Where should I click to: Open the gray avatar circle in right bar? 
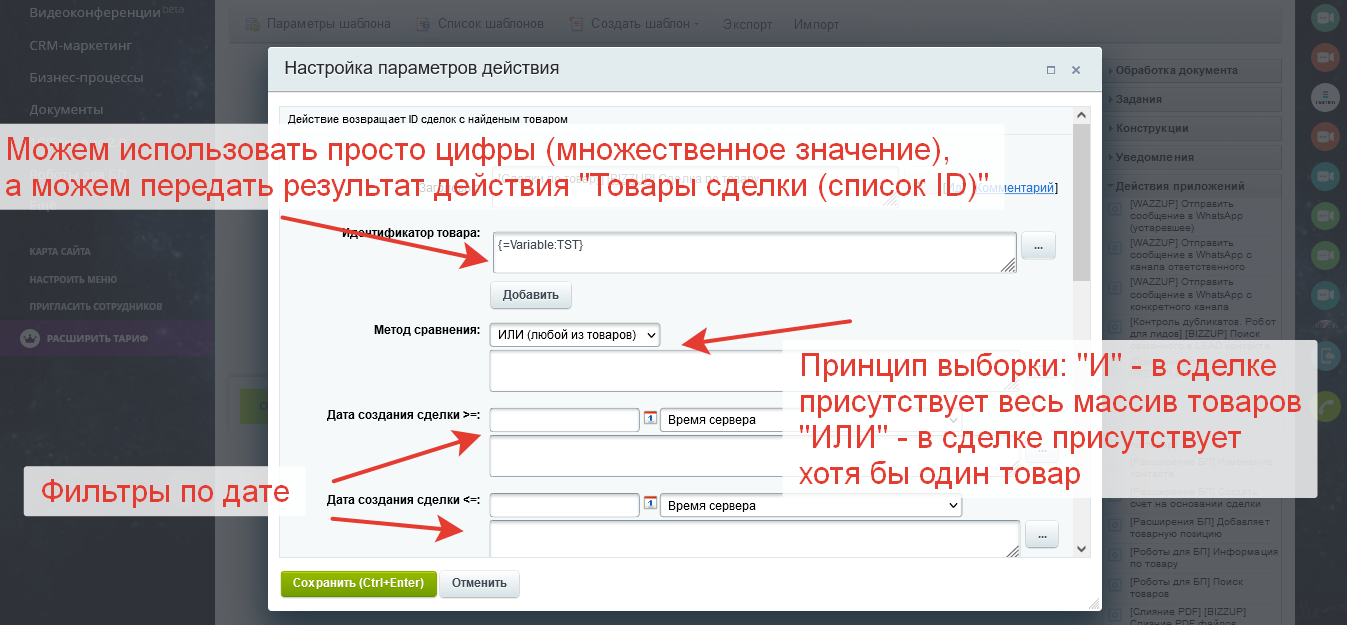(1326, 96)
